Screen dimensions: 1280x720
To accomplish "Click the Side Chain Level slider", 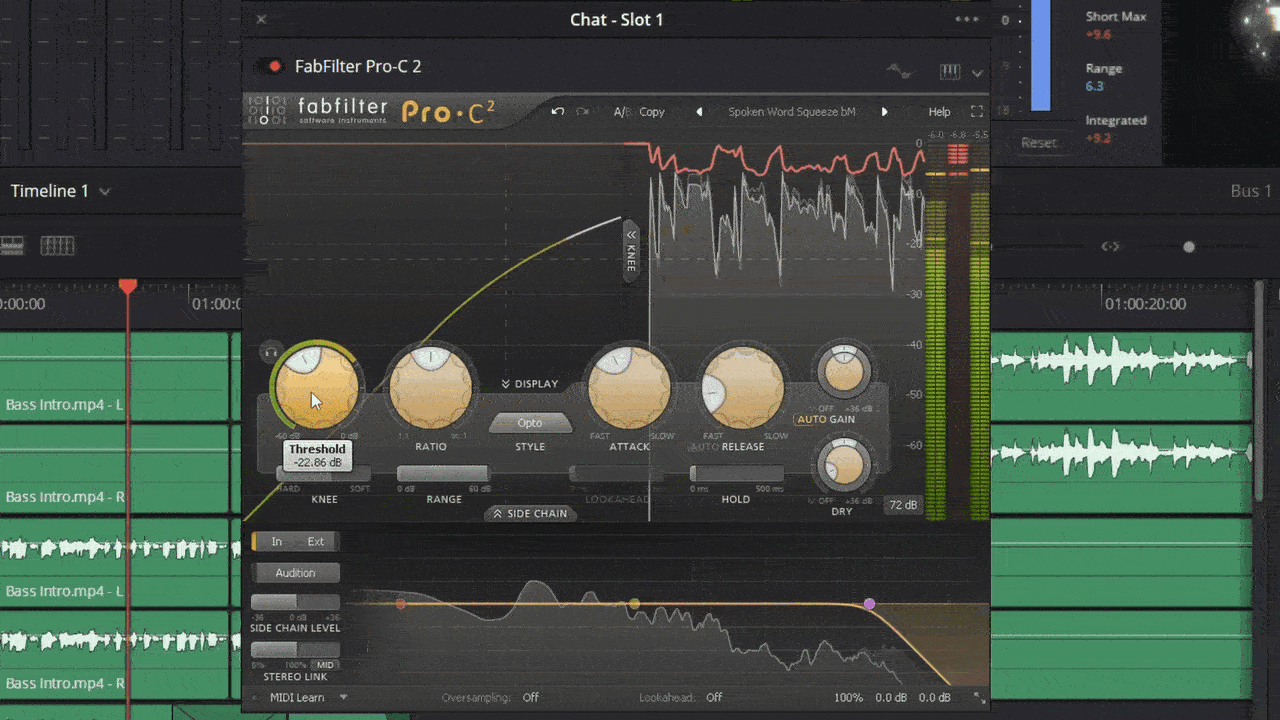I will [x=295, y=603].
